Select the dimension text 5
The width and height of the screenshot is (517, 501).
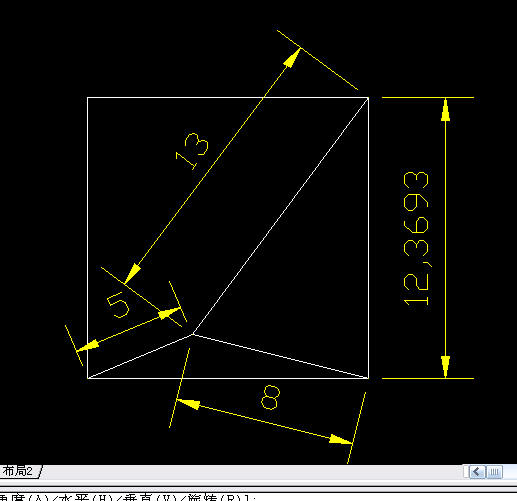point(118,305)
